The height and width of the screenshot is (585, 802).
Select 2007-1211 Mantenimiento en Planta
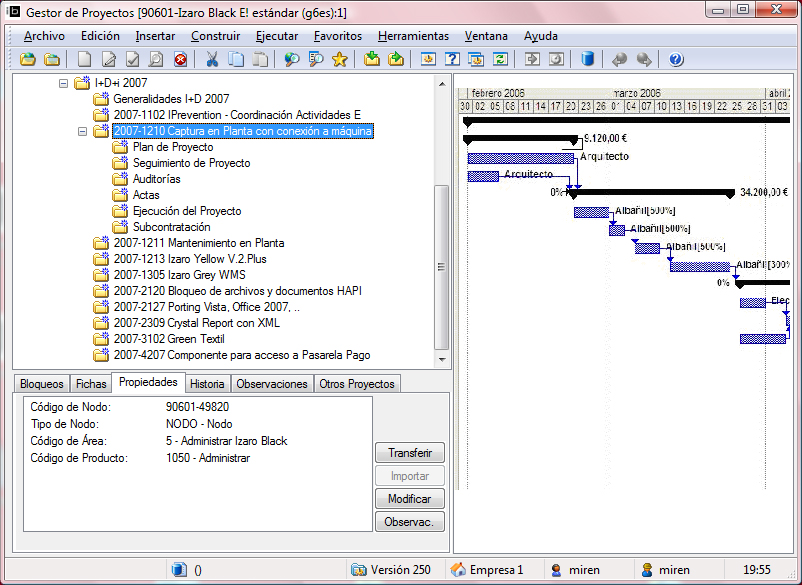(x=199, y=243)
